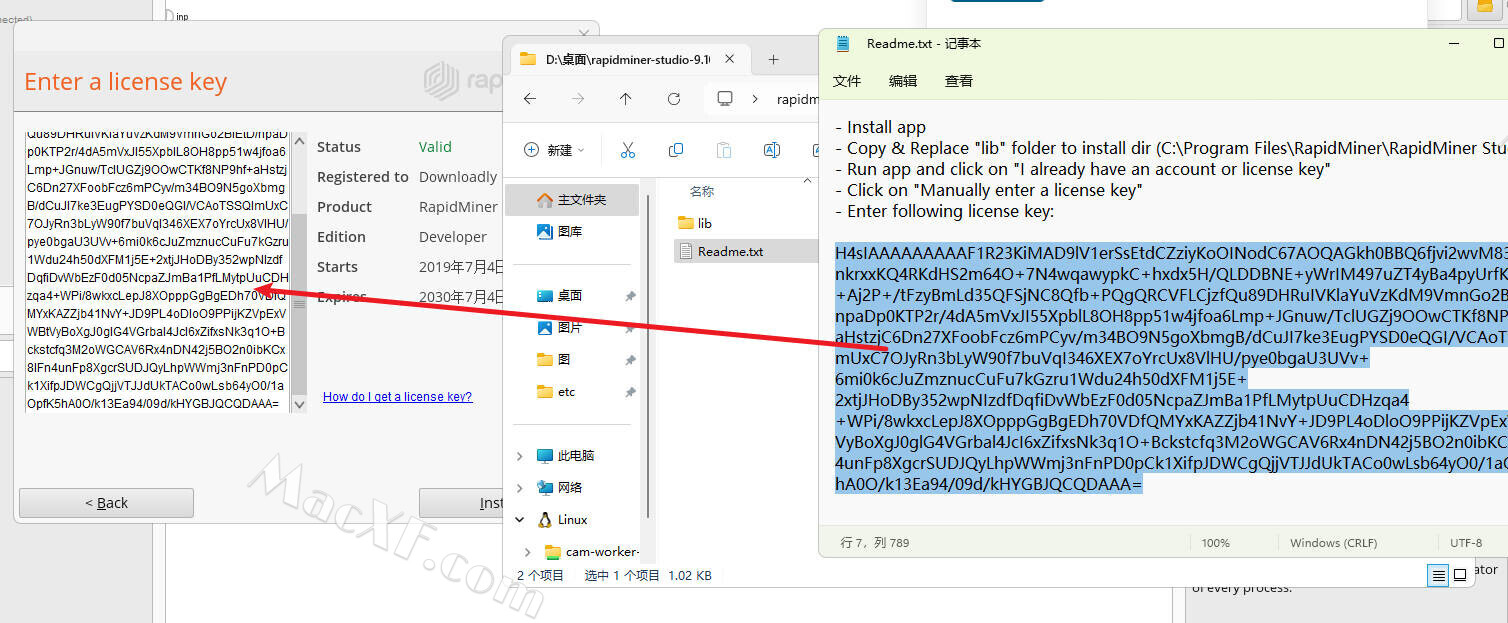Expand the cam-worker folder node
1508x623 pixels.
click(x=529, y=552)
